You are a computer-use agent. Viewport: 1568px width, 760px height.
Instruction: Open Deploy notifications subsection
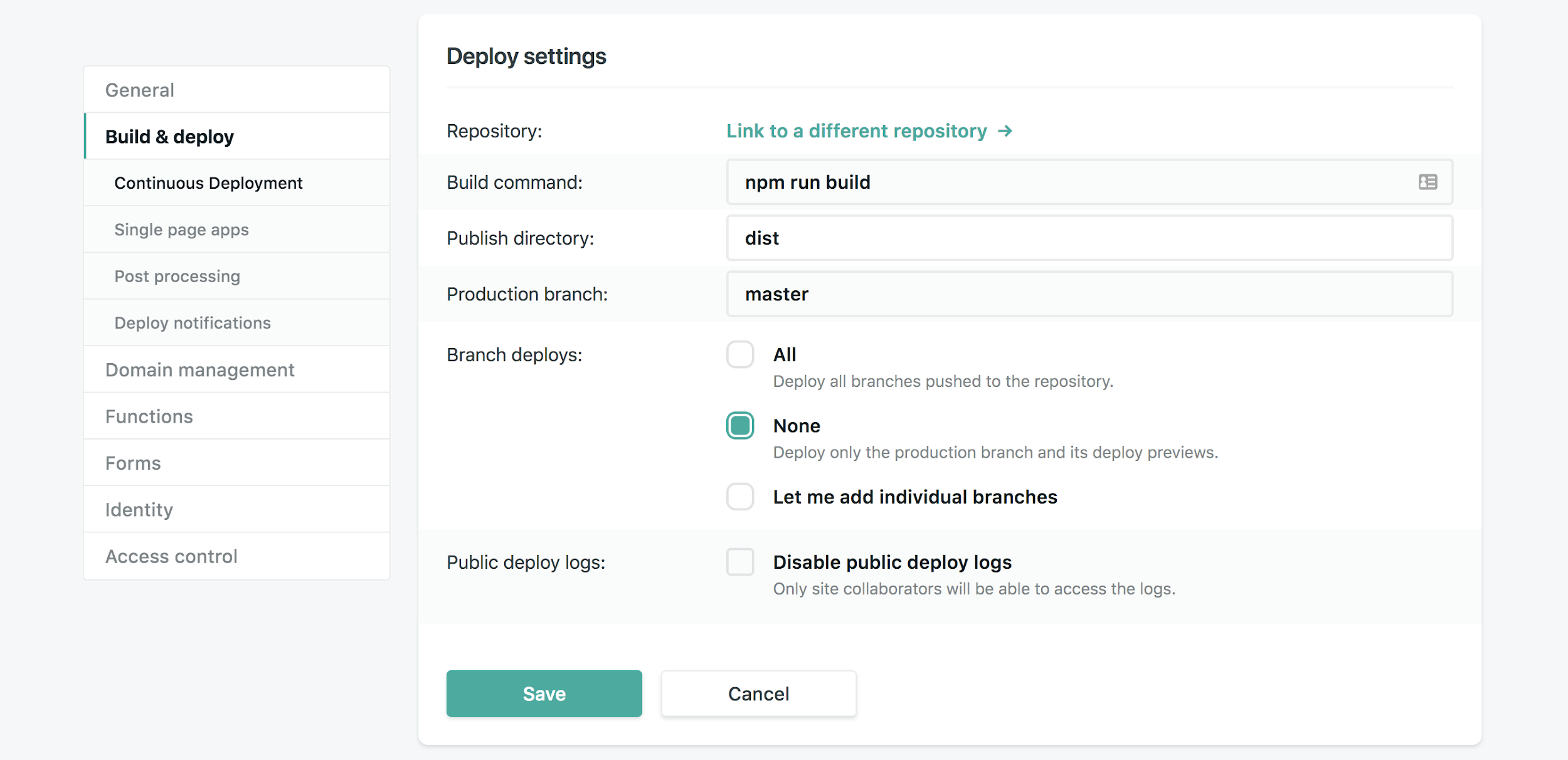tap(193, 323)
